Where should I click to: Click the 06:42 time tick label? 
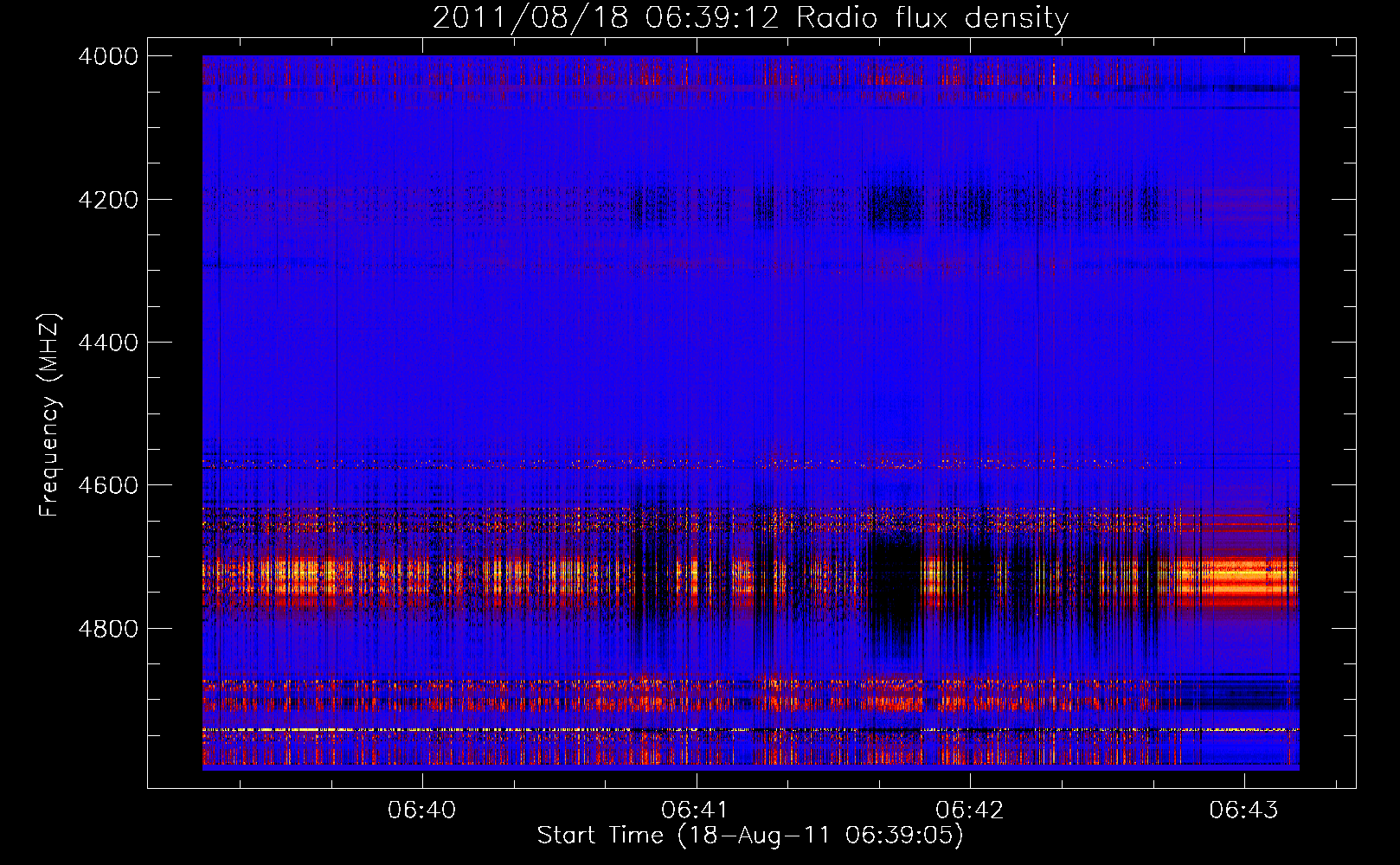tap(970, 811)
